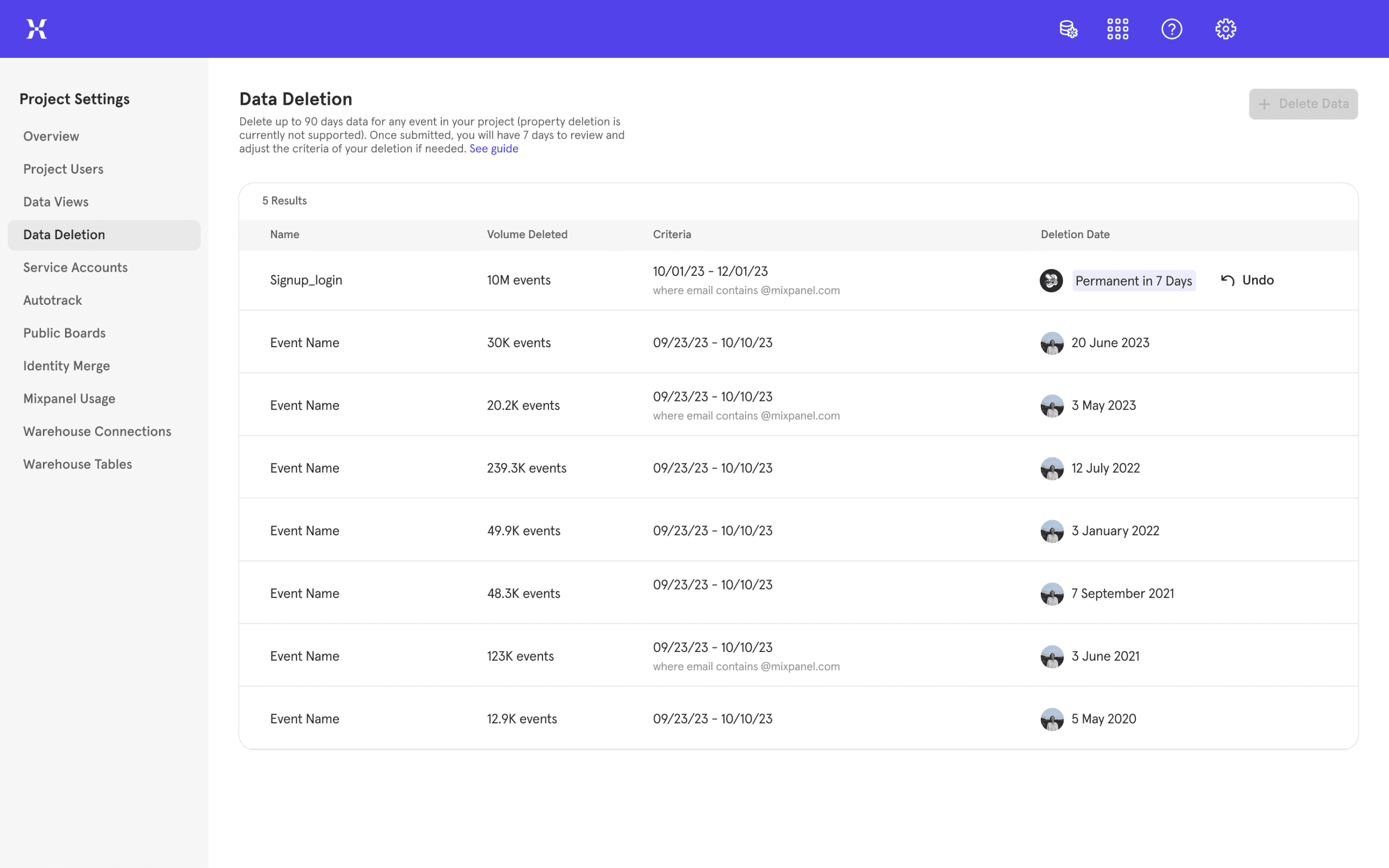Select Service Accounts in the sidebar

[75, 268]
